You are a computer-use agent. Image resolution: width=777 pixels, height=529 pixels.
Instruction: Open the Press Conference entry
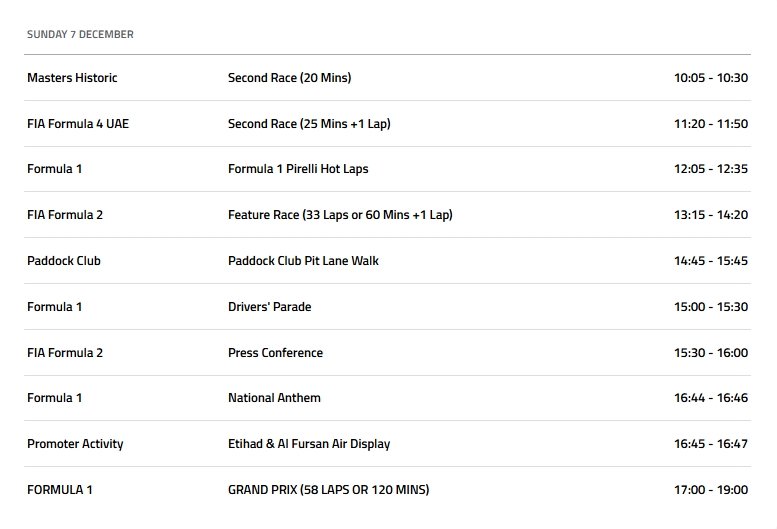275,353
